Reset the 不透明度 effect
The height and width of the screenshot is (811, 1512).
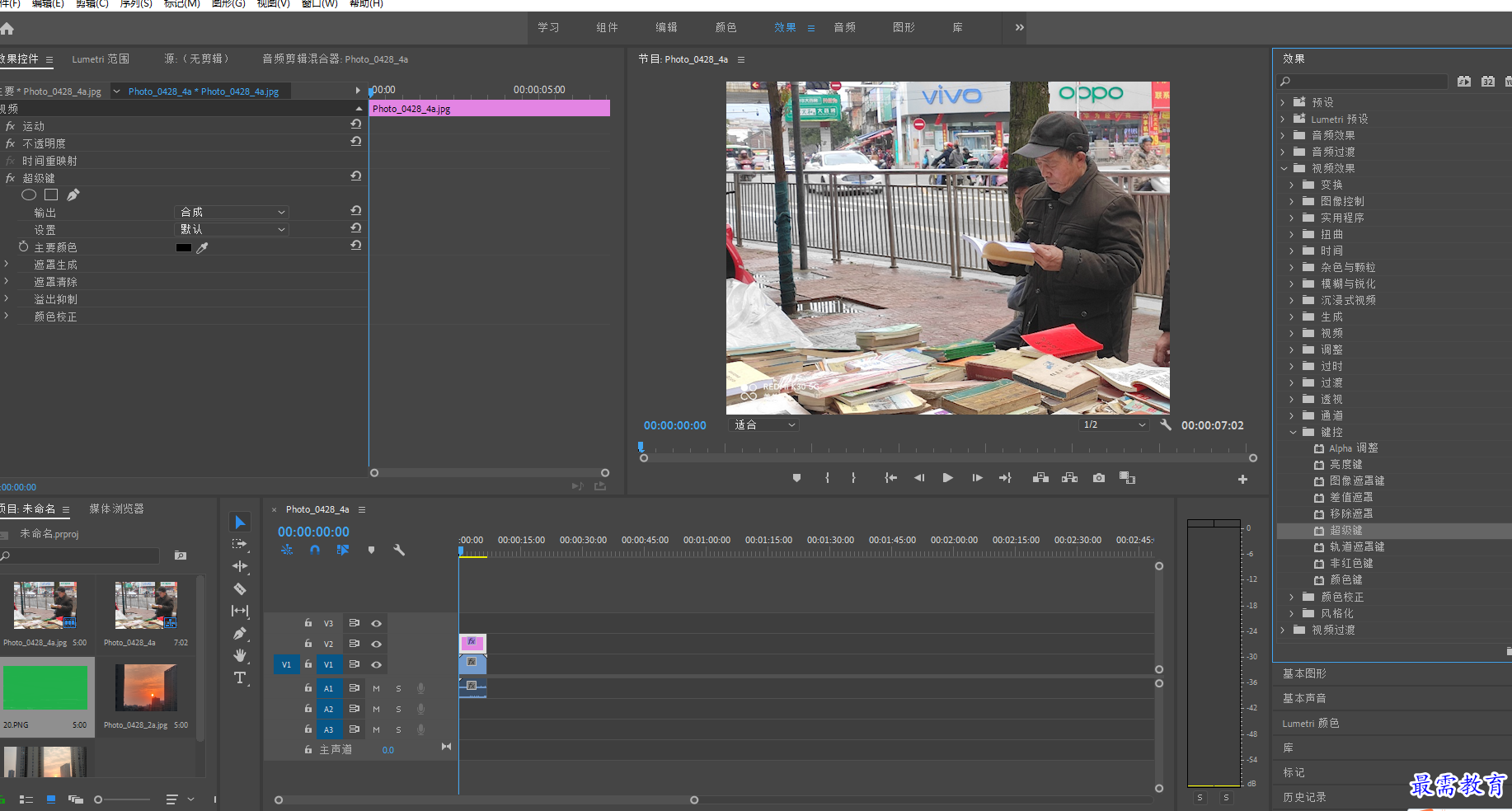[x=356, y=142]
